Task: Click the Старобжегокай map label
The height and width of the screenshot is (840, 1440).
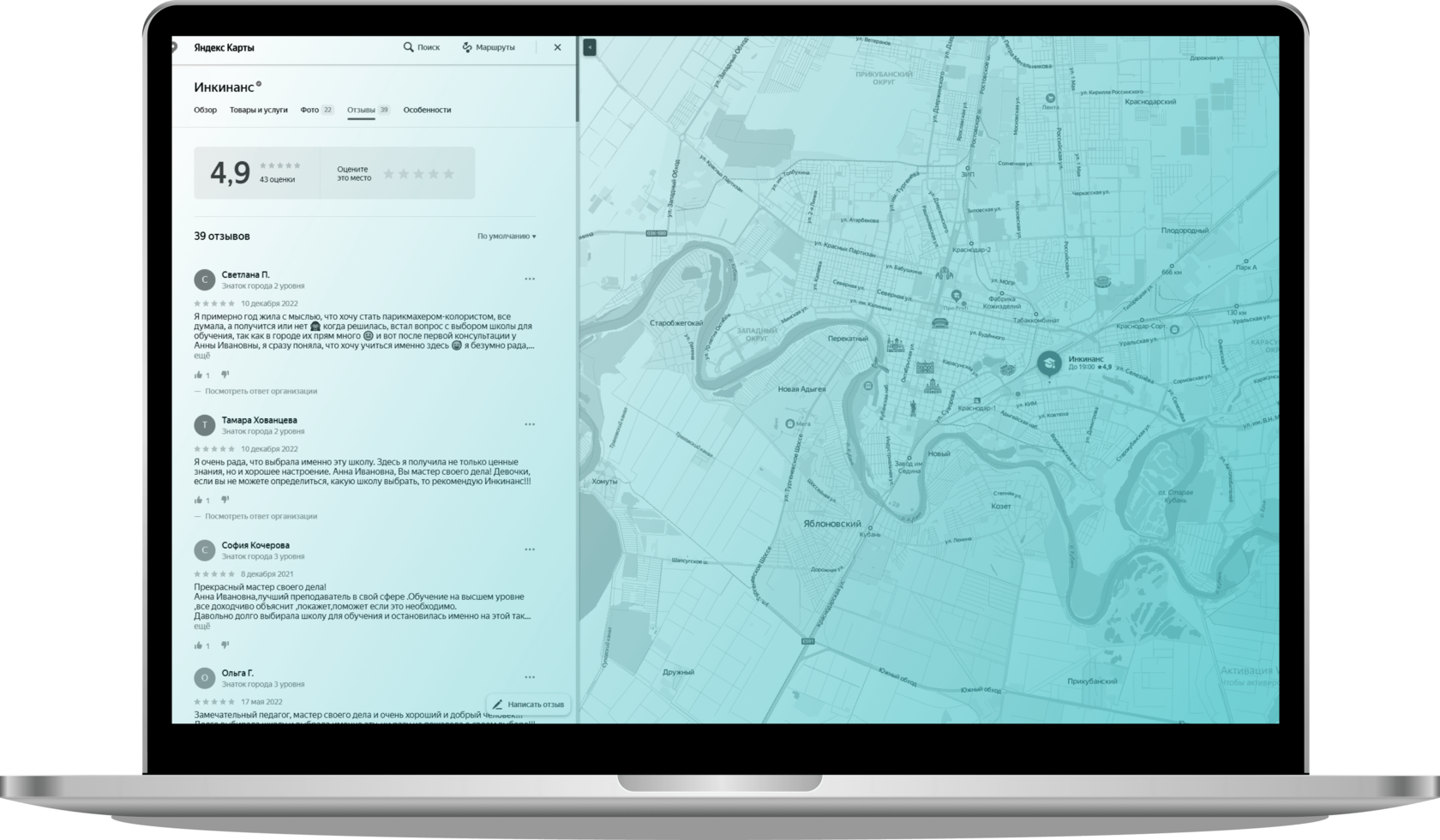Action: (x=676, y=323)
